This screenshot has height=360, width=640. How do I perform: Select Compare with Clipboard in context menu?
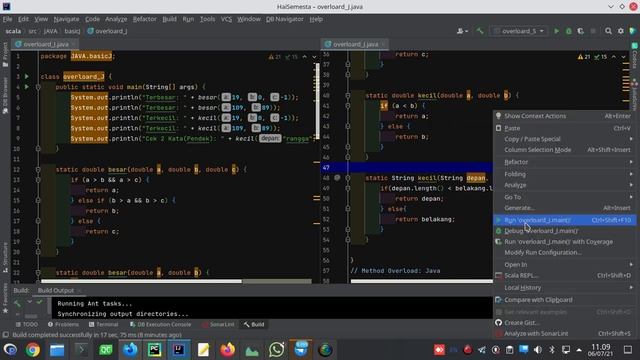point(565,300)
